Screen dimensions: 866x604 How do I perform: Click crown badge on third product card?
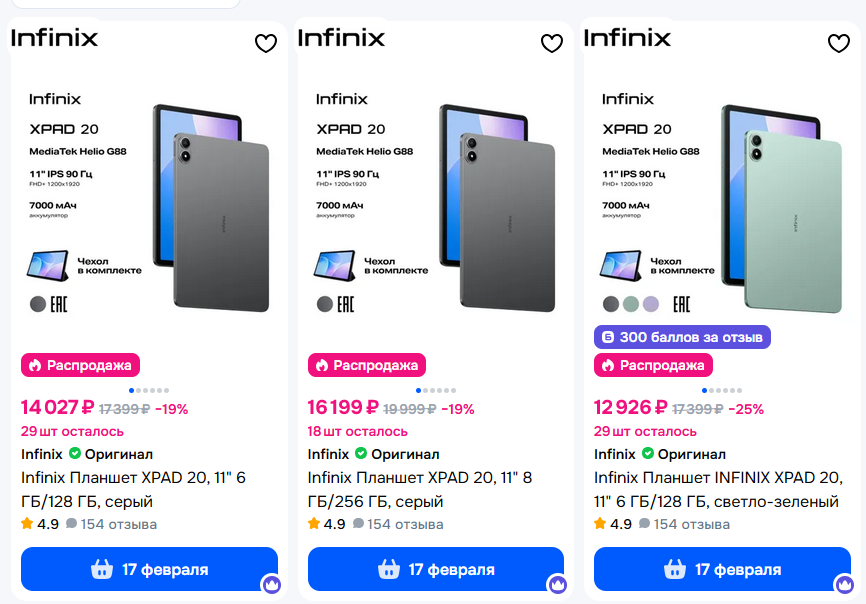(843, 584)
